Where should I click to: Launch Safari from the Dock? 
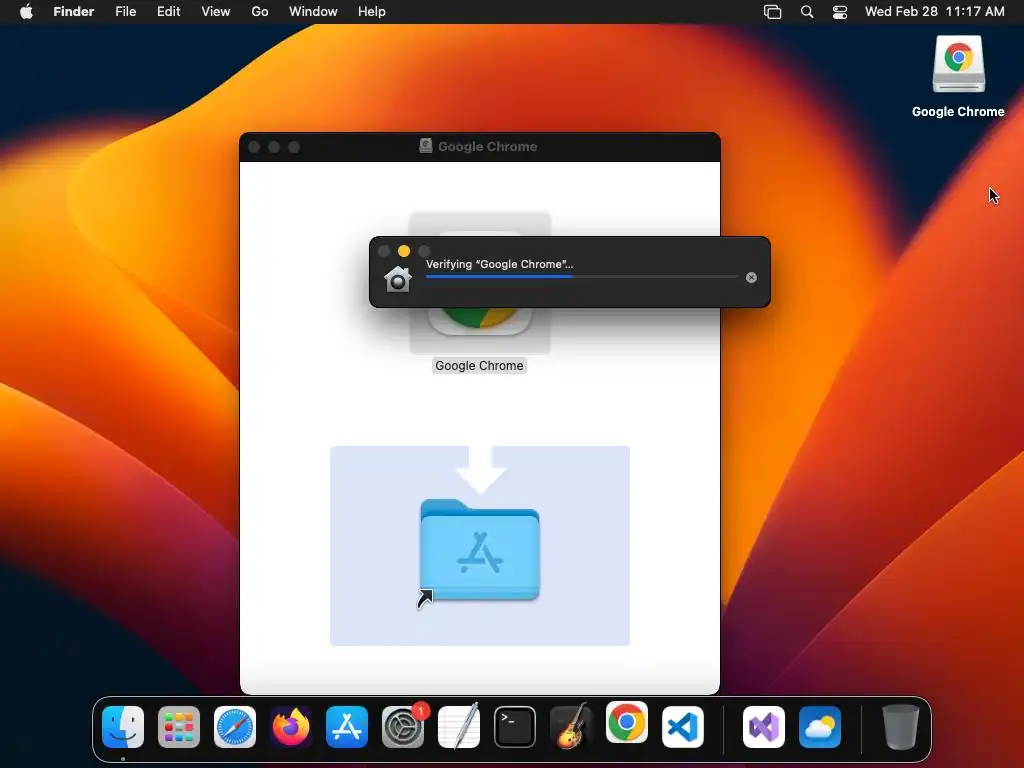(x=234, y=727)
